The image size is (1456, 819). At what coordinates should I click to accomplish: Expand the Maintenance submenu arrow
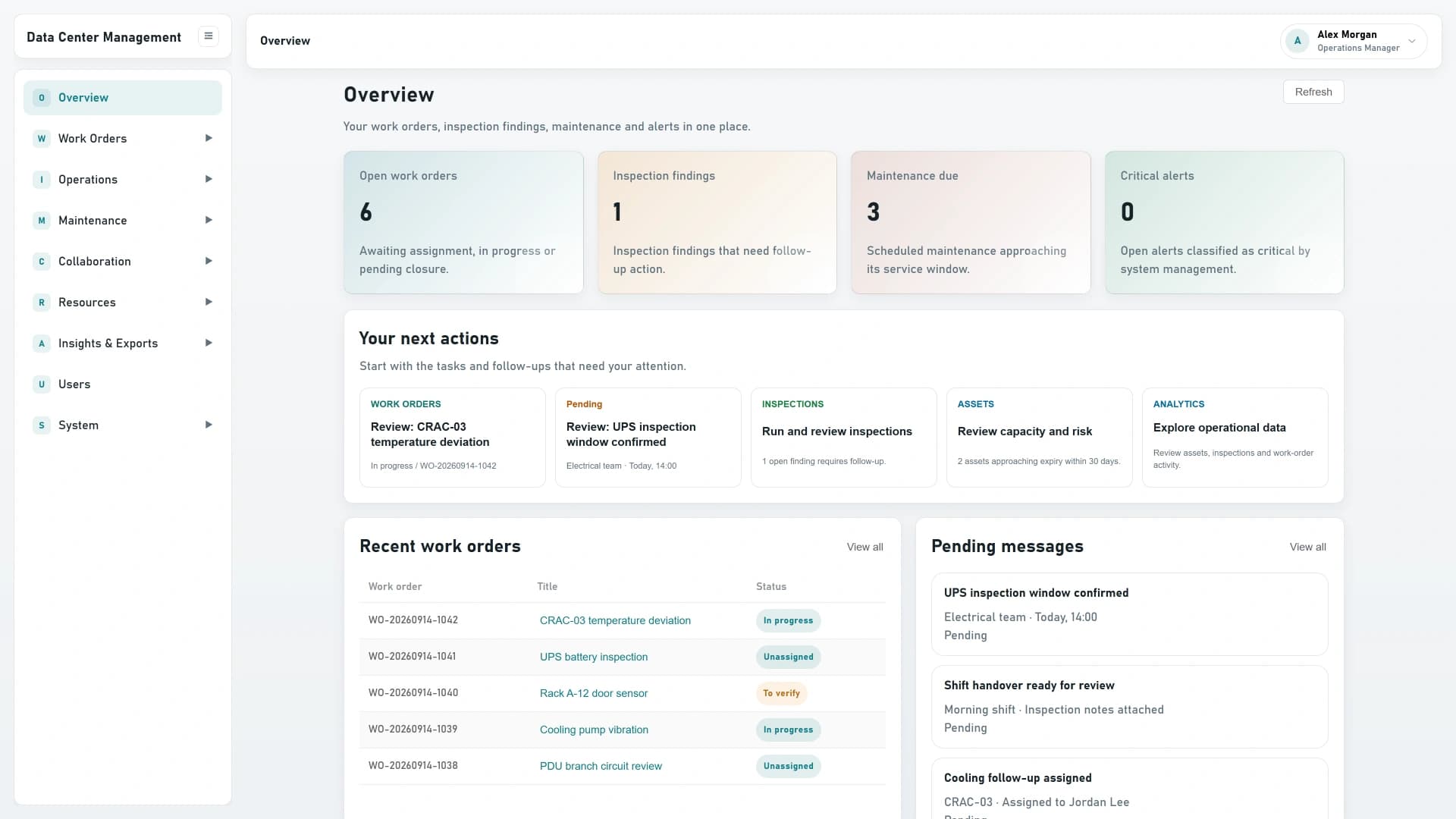click(x=209, y=220)
